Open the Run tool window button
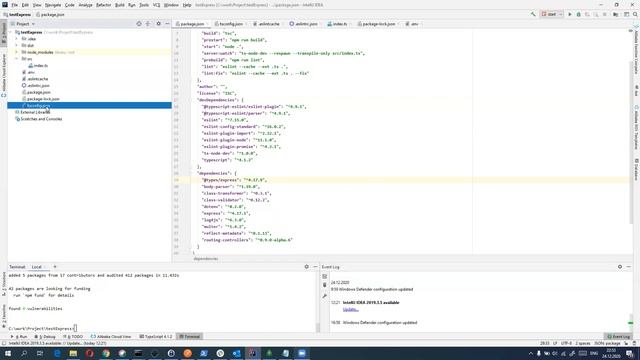Image resolution: width=640 pixels, height=360 pixels. [19, 336]
